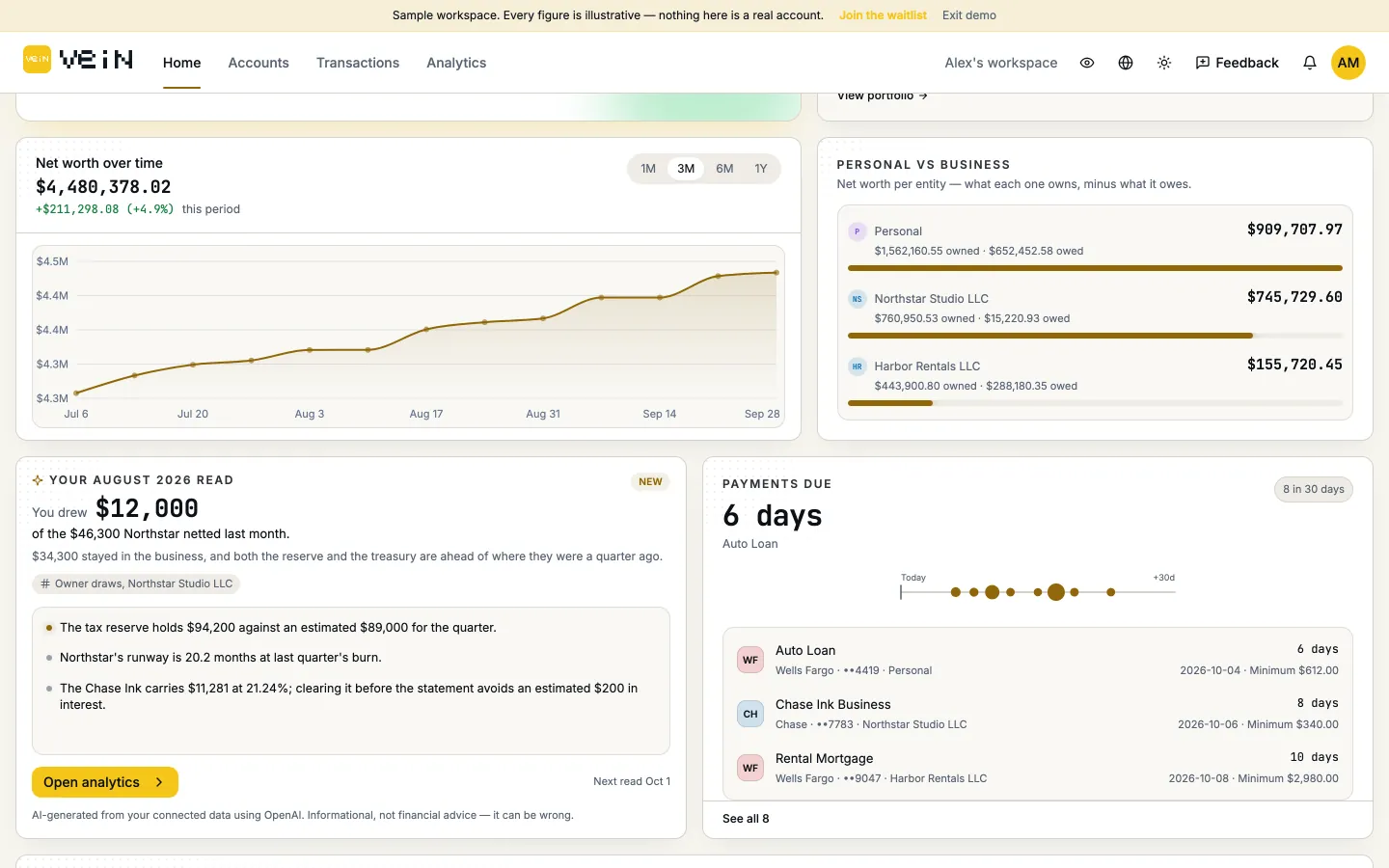Open the AM profile avatar menu
The height and width of the screenshot is (868, 1389).
(1348, 63)
